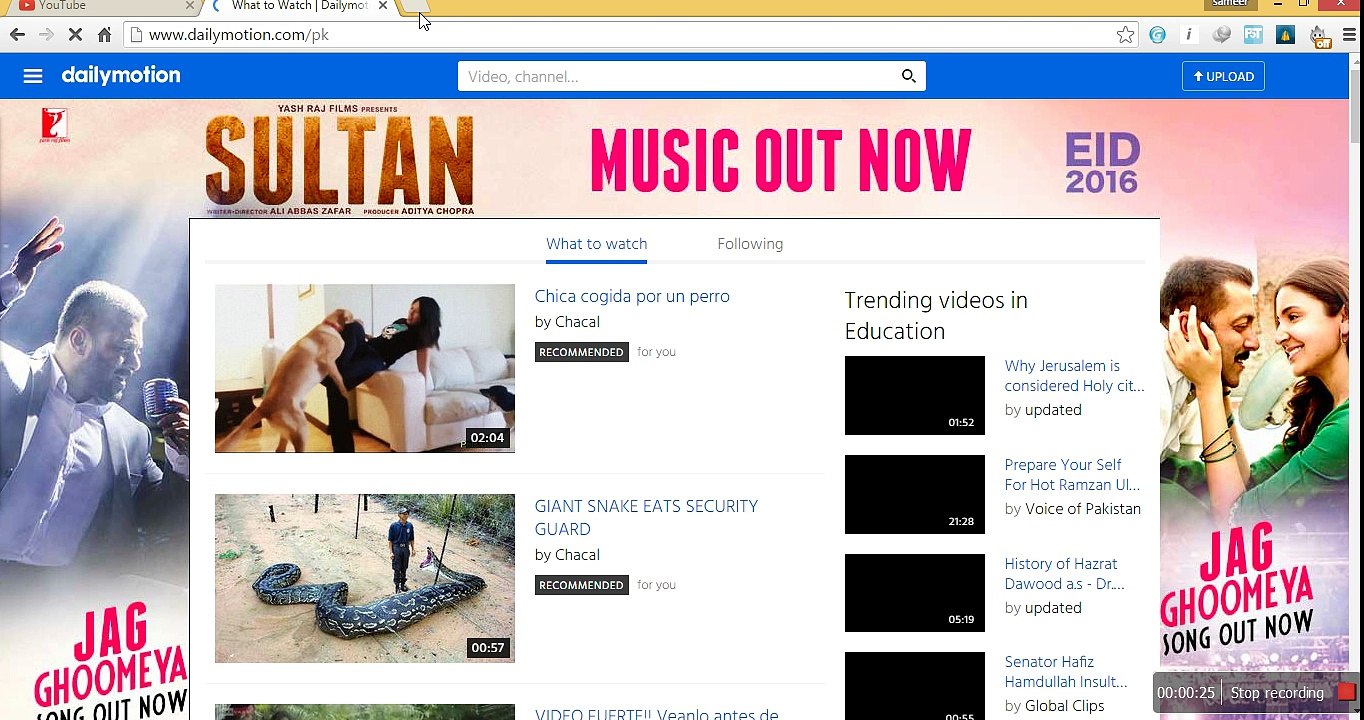
Task: Open the Chica cogida por un perro thumbnail
Action: pos(365,368)
